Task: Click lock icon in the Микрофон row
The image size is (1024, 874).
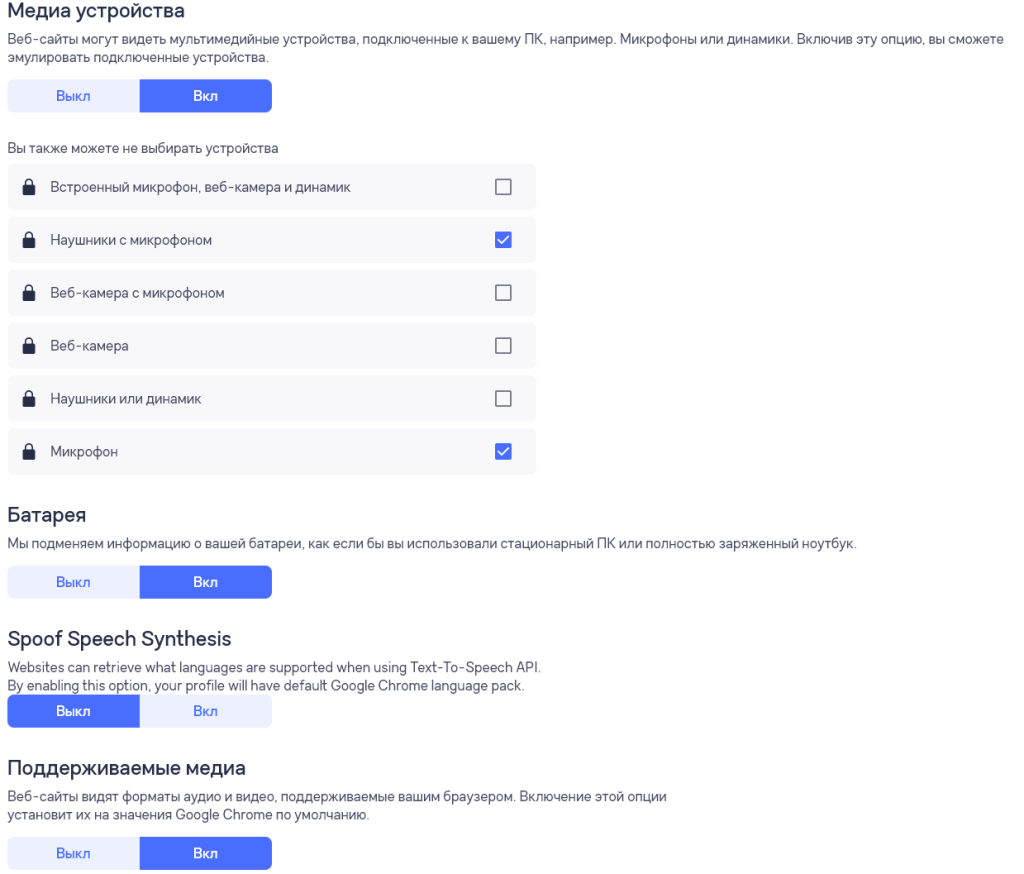Action: click(29, 452)
